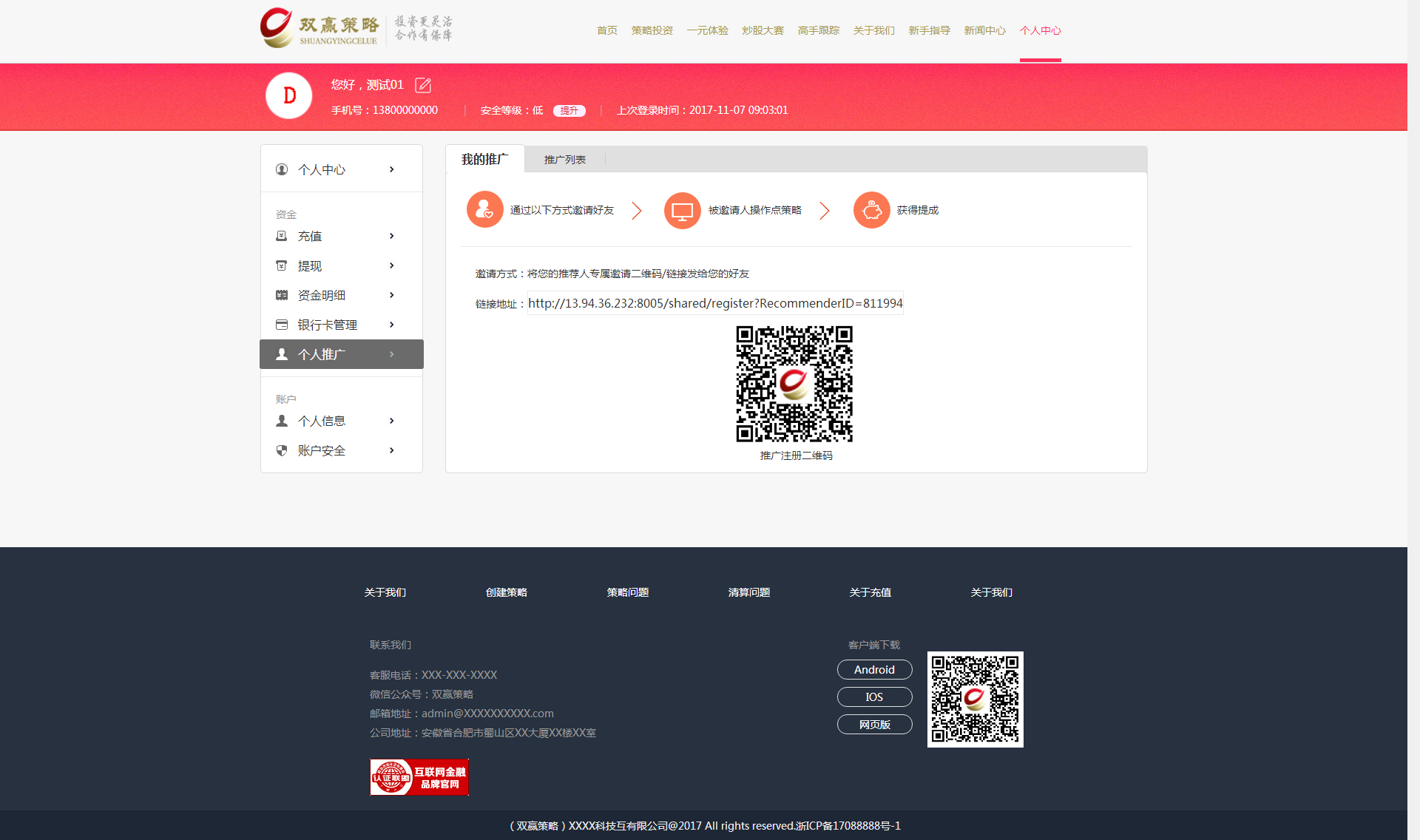Click the 个人信息 person icon
1420x840 pixels.
[282, 421]
